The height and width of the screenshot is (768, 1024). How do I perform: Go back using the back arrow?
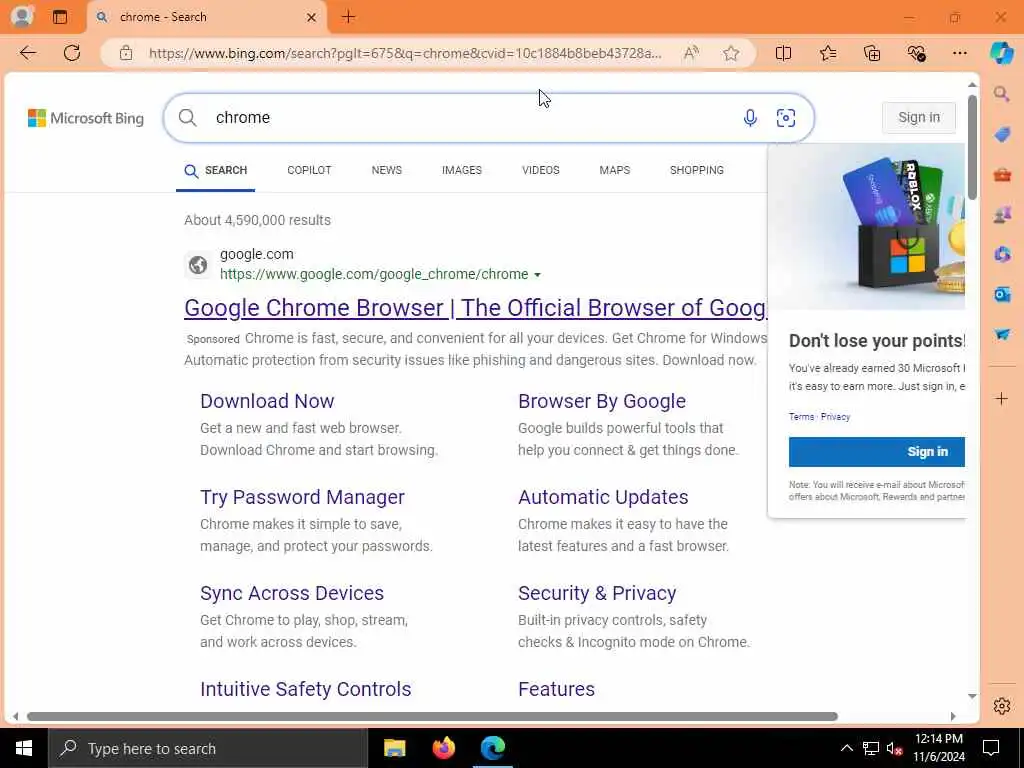point(28,53)
